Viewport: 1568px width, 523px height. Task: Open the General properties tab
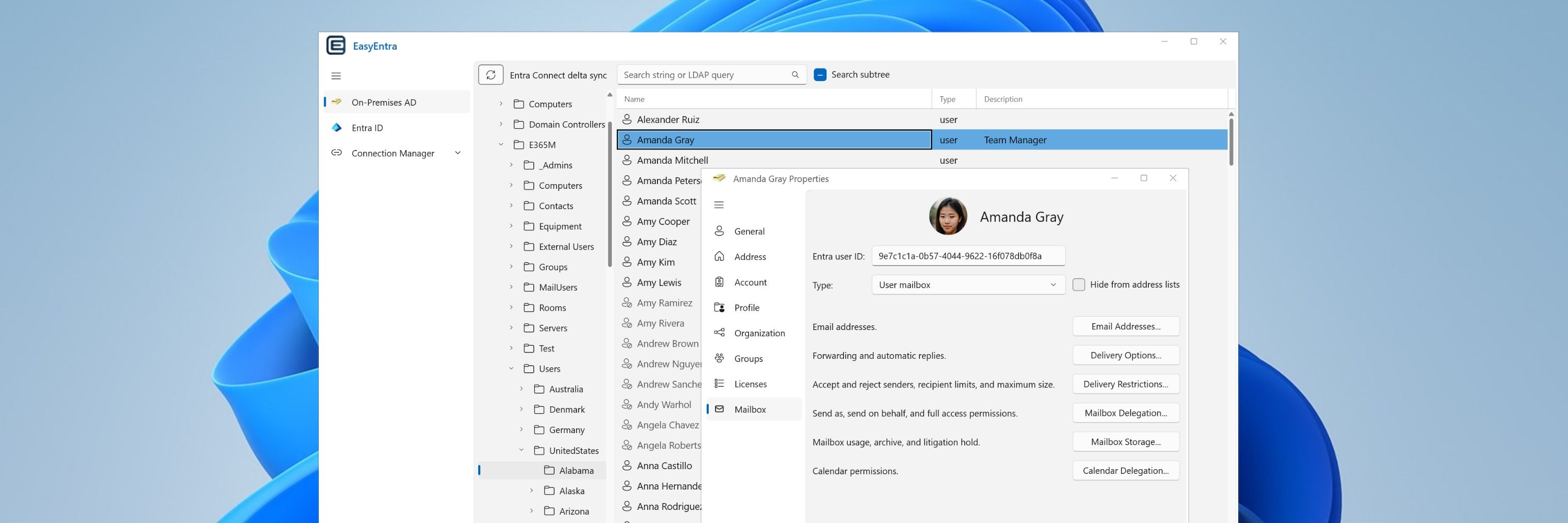coord(754,231)
